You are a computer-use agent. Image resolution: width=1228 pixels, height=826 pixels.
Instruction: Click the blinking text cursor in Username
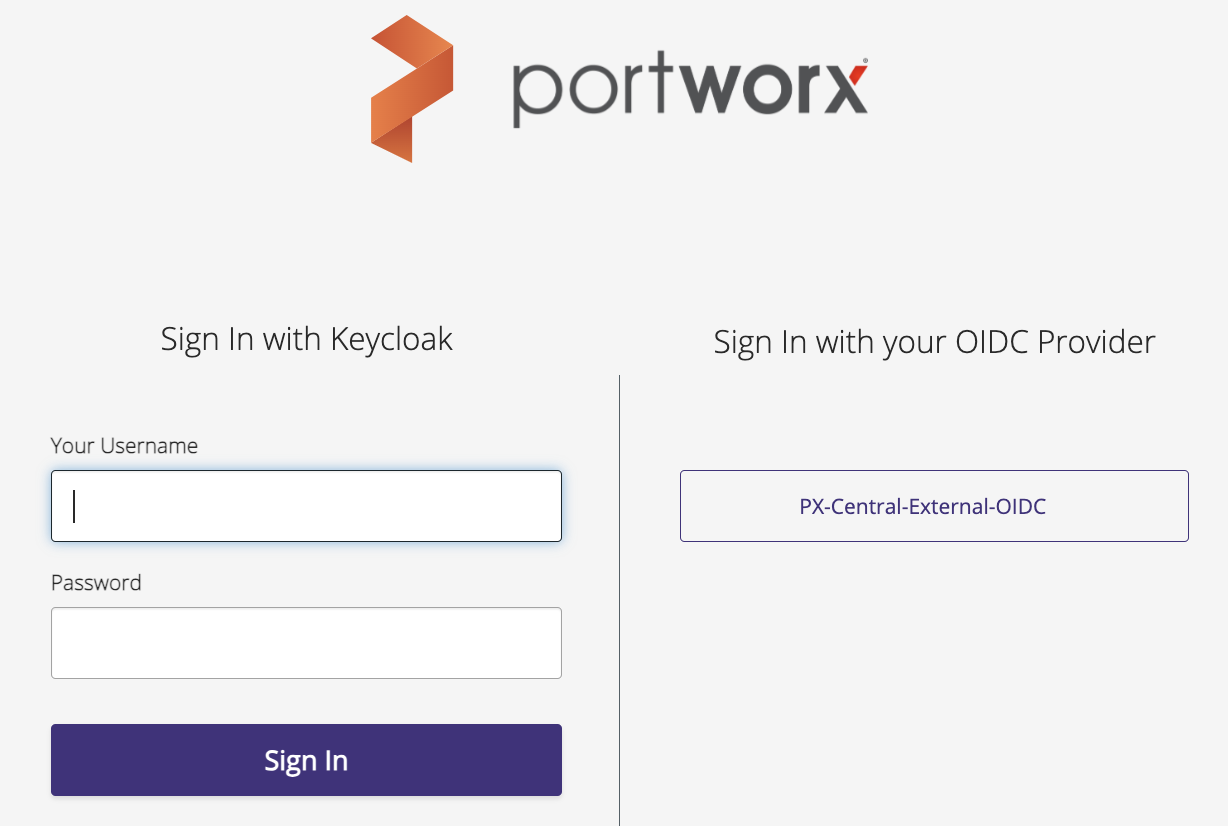(75, 506)
